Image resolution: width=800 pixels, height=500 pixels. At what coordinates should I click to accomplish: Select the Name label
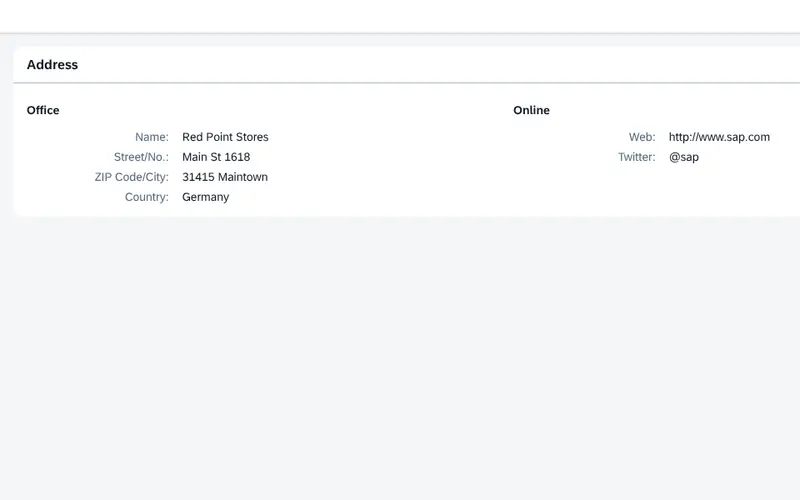click(152, 137)
